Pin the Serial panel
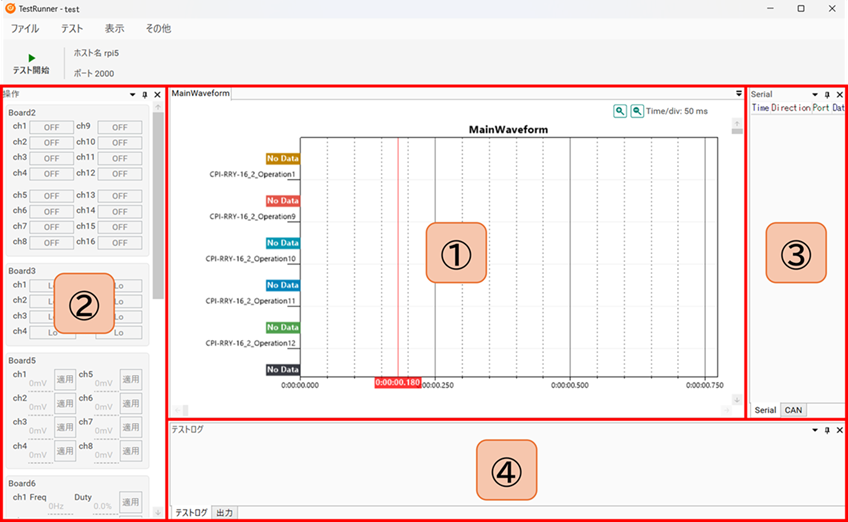This screenshot has height=522, width=848. pos(827,94)
